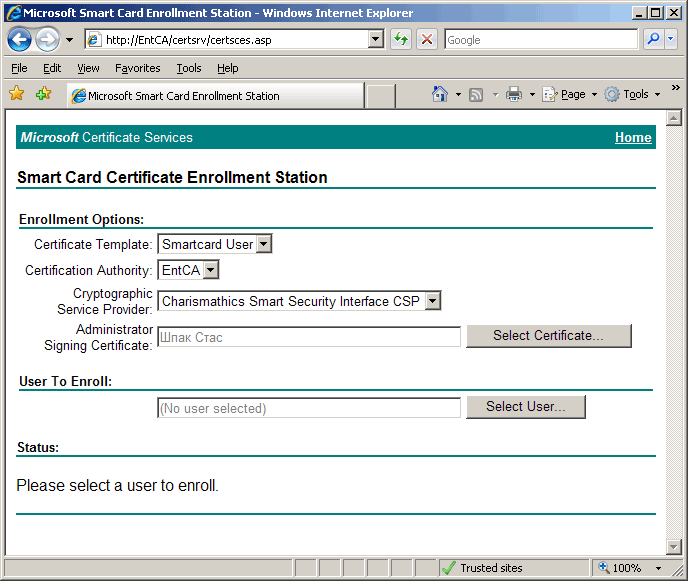Open Favorites Center star icon

point(17,93)
